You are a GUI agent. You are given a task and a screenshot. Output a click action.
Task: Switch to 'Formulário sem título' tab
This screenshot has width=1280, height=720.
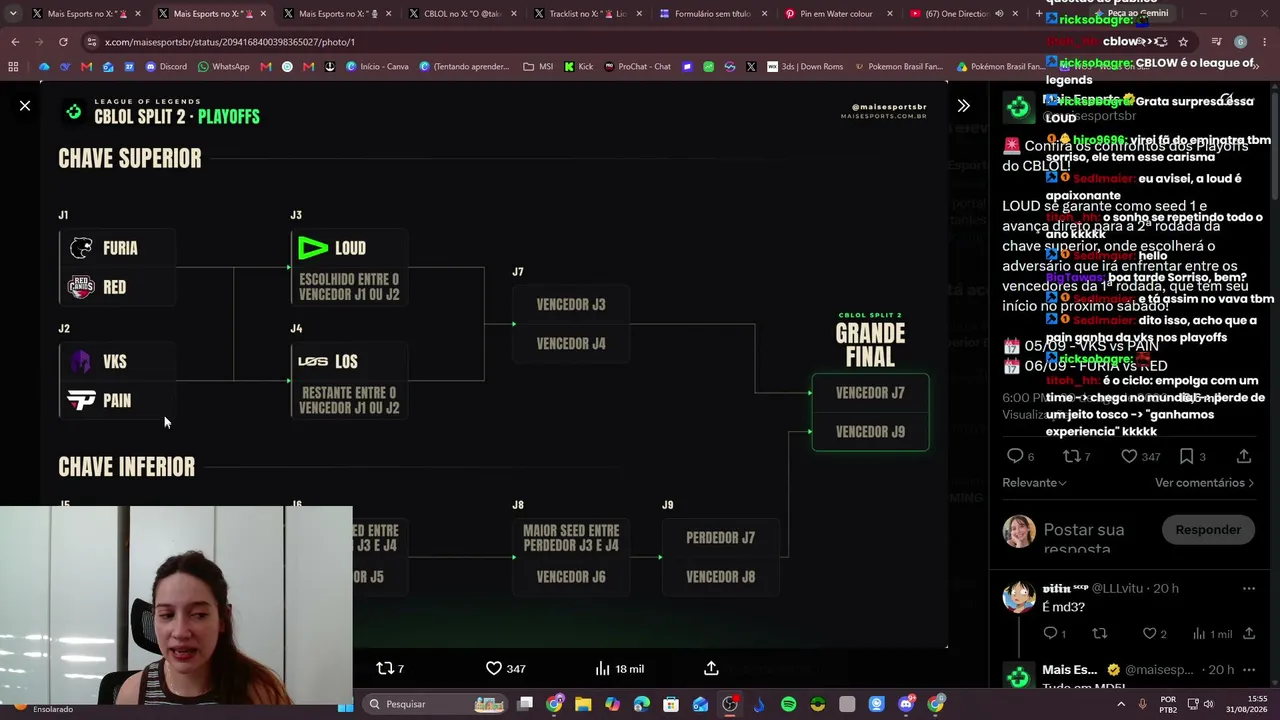tap(710, 14)
